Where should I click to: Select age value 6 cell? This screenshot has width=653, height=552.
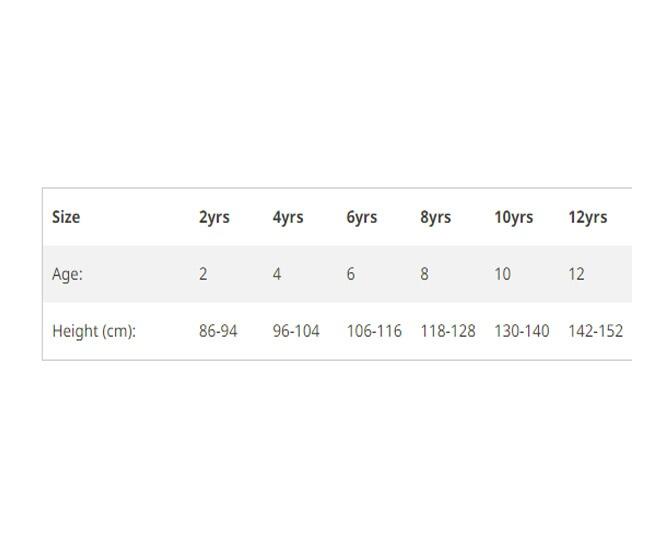(351, 274)
